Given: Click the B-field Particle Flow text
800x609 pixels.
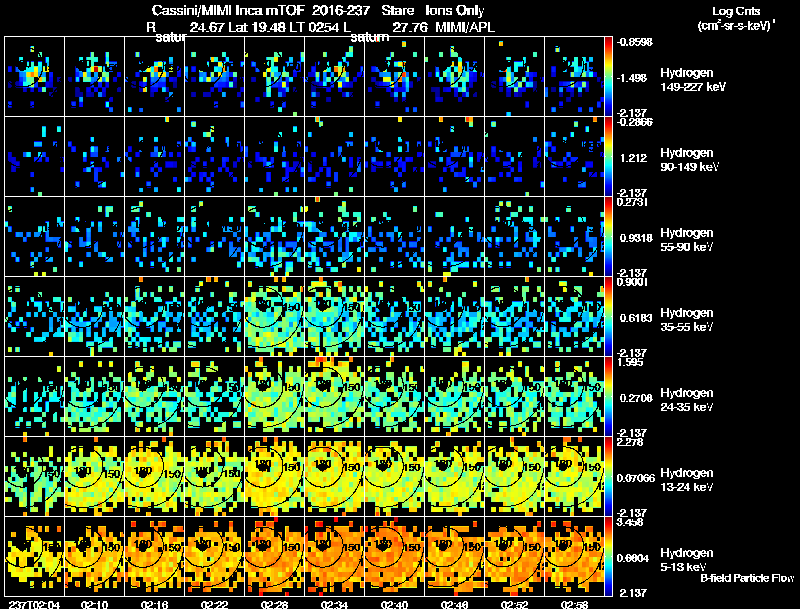Looking at the screenshot, I should tap(746, 578).
